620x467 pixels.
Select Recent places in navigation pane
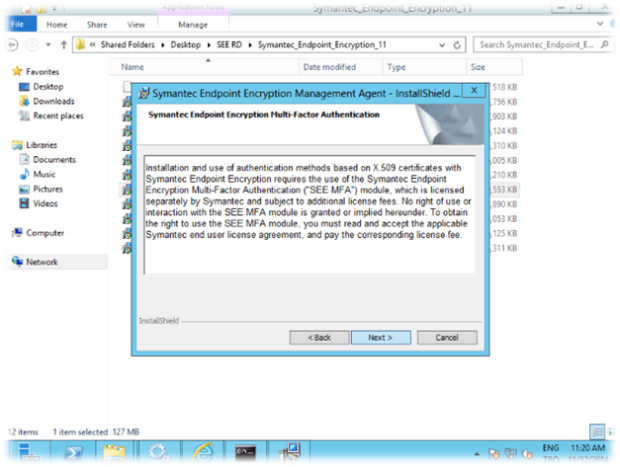click(58, 116)
